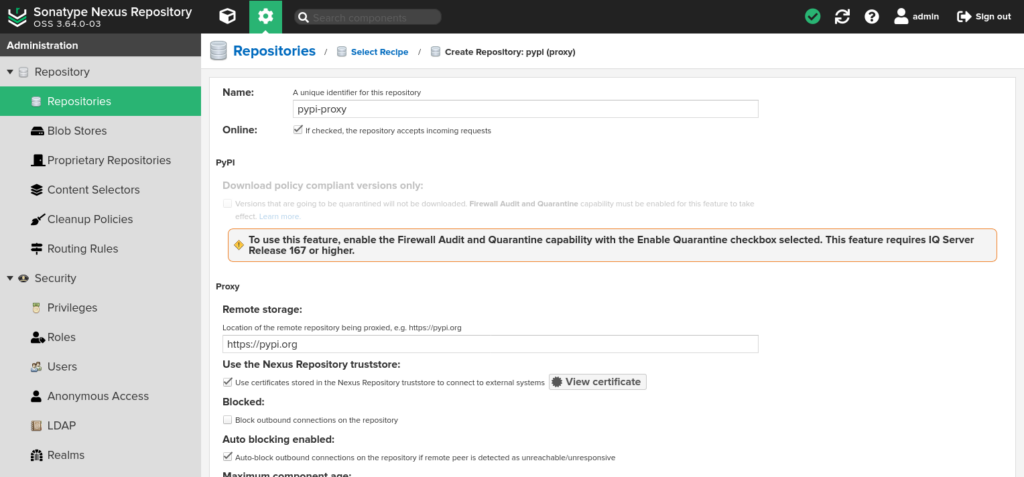Click the Select Recipe breadcrumb icon
The width and height of the screenshot is (1024, 477).
point(342,52)
